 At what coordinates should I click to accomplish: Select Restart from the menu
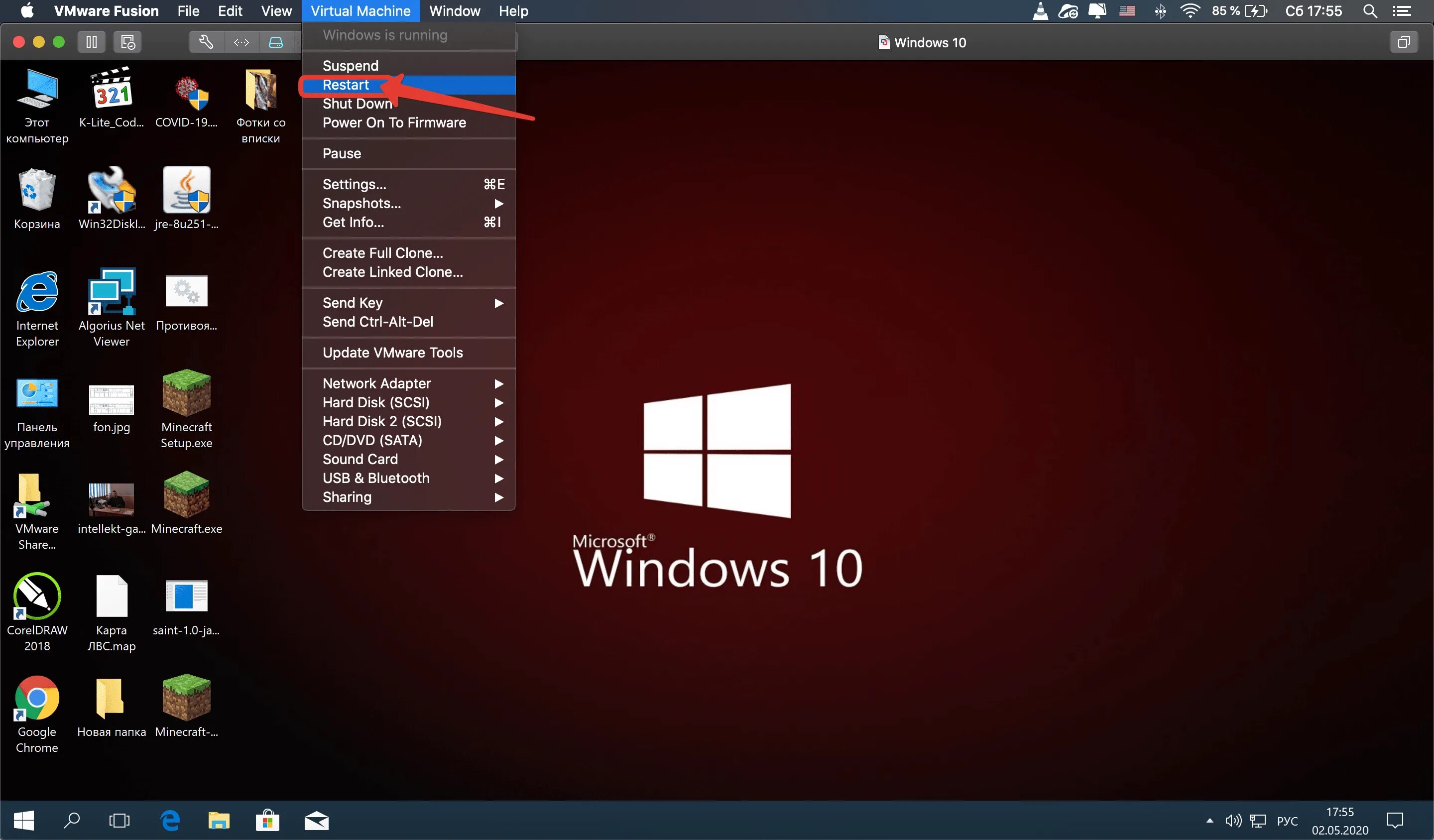(x=346, y=85)
